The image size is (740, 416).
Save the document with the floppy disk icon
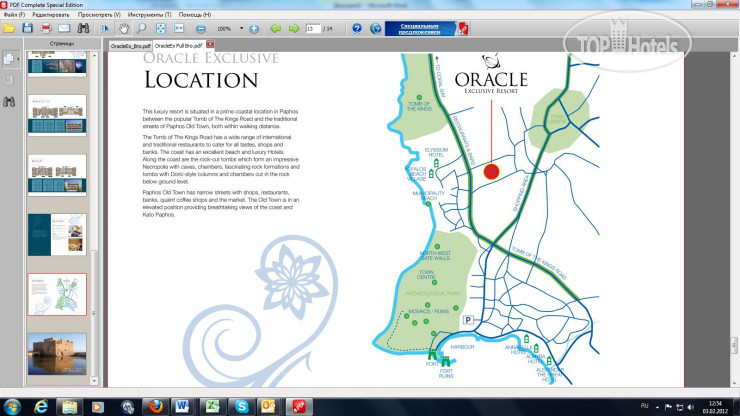[x=27, y=28]
